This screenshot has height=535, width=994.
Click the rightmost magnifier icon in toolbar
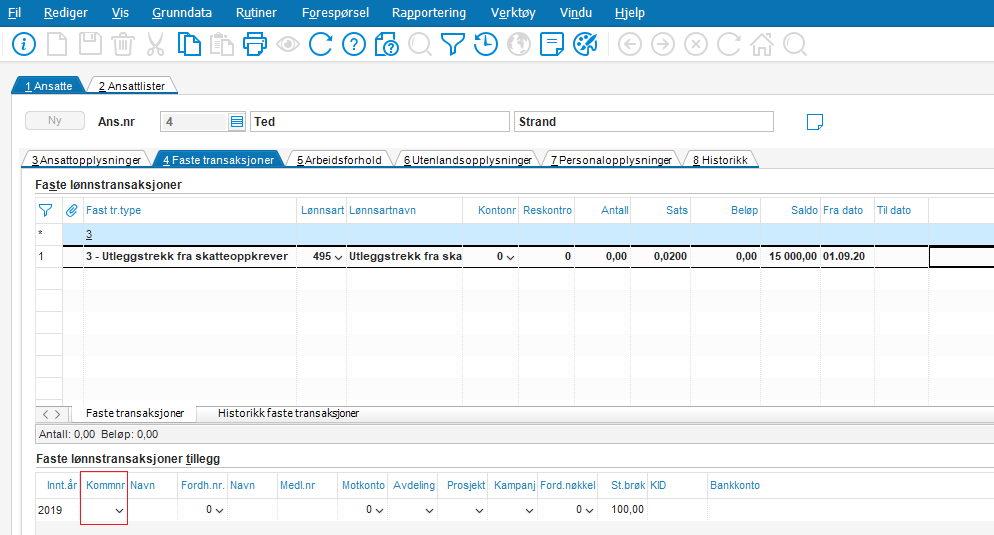(794, 44)
